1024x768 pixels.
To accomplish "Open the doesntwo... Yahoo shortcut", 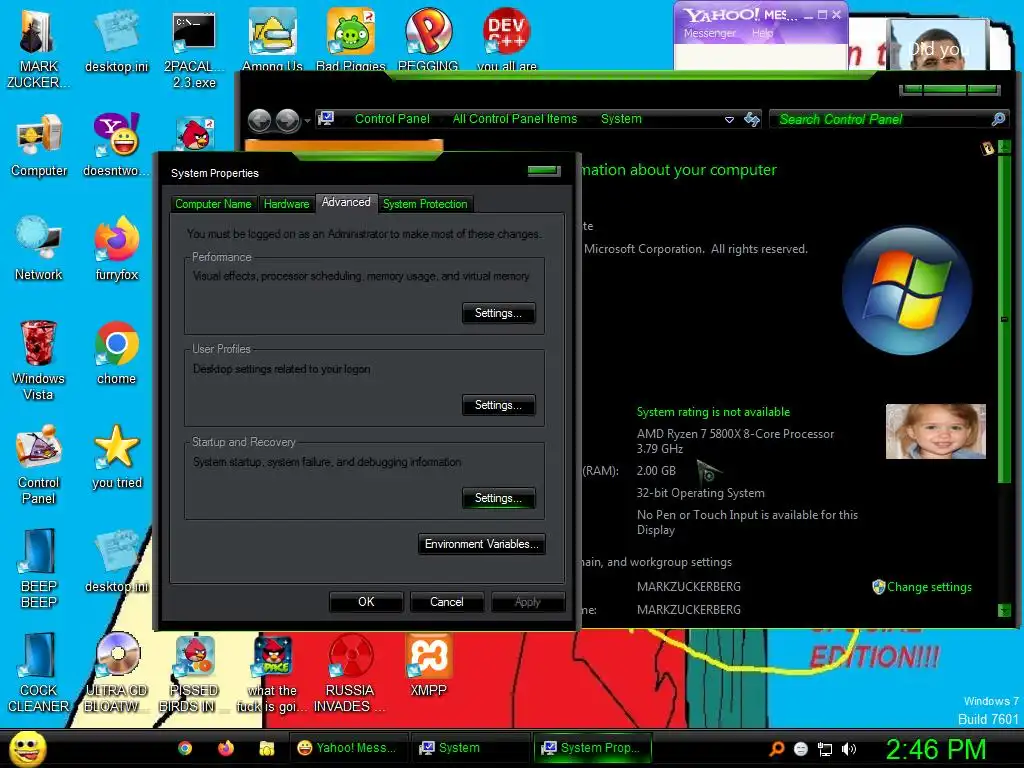I will point(116,145).
